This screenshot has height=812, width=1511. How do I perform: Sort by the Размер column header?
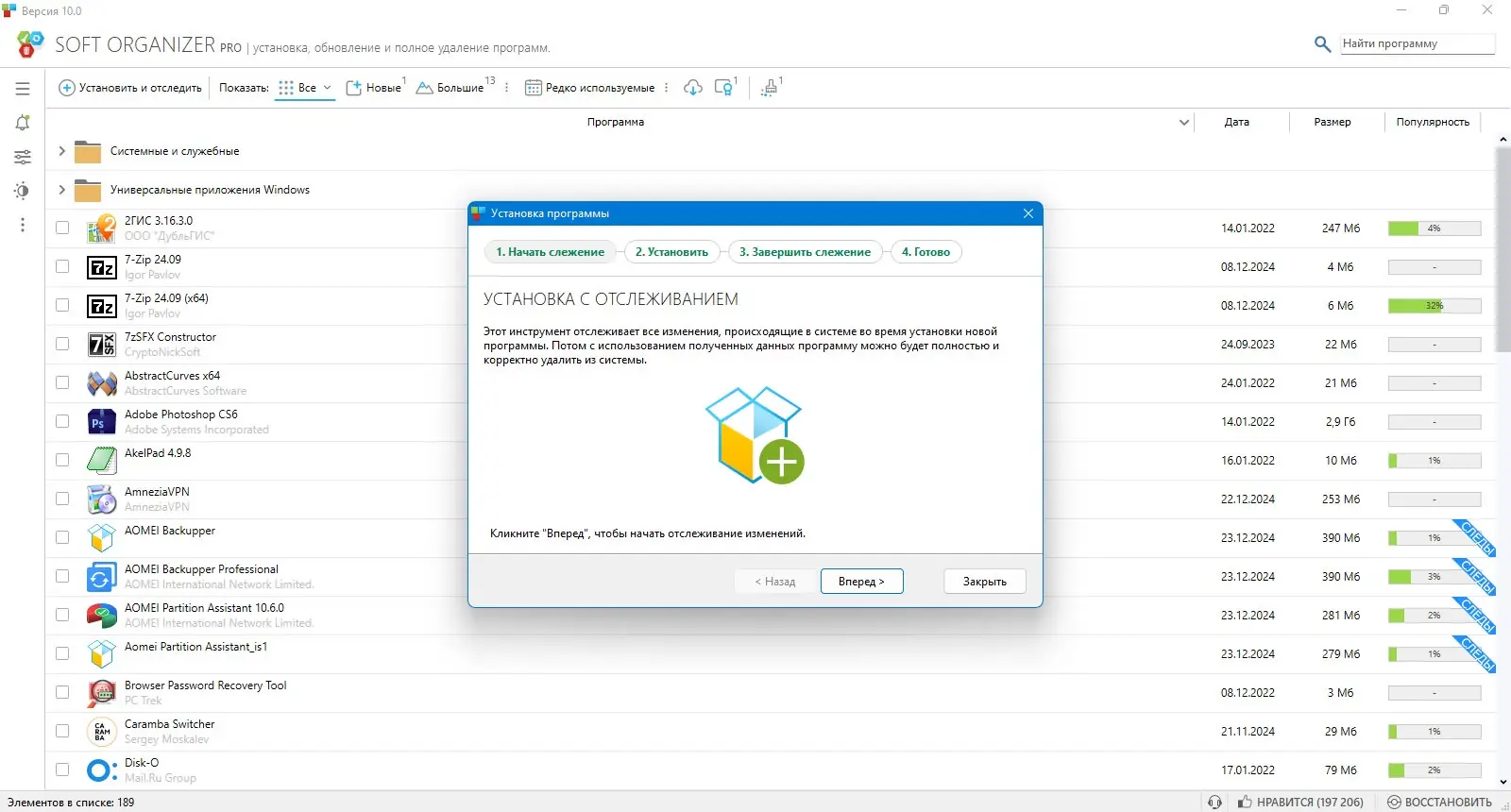1332,122
